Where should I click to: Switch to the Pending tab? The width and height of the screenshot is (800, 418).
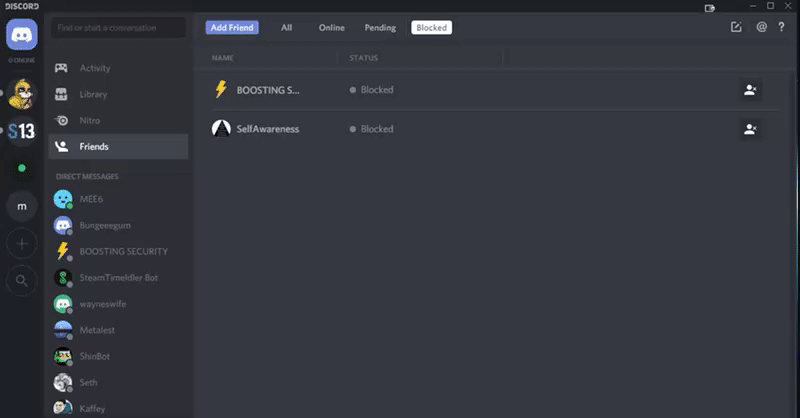(380, 28)
